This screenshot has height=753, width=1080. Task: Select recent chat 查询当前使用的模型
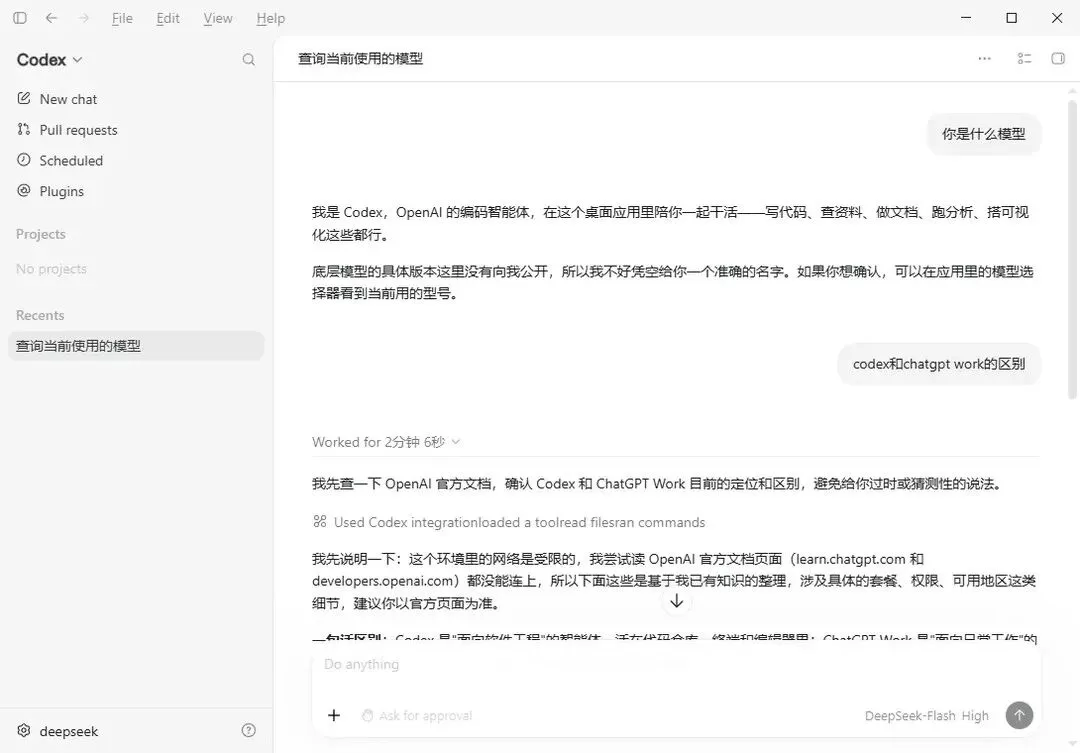(x=136, y=346)
